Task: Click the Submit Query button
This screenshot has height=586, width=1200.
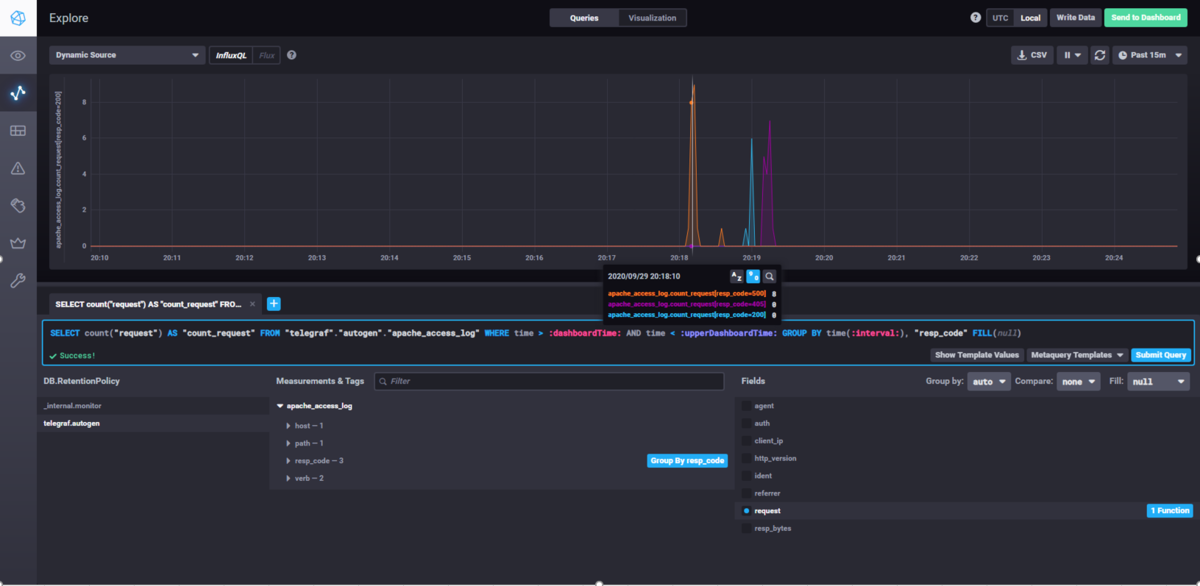Action: [x=1161, y=355]
